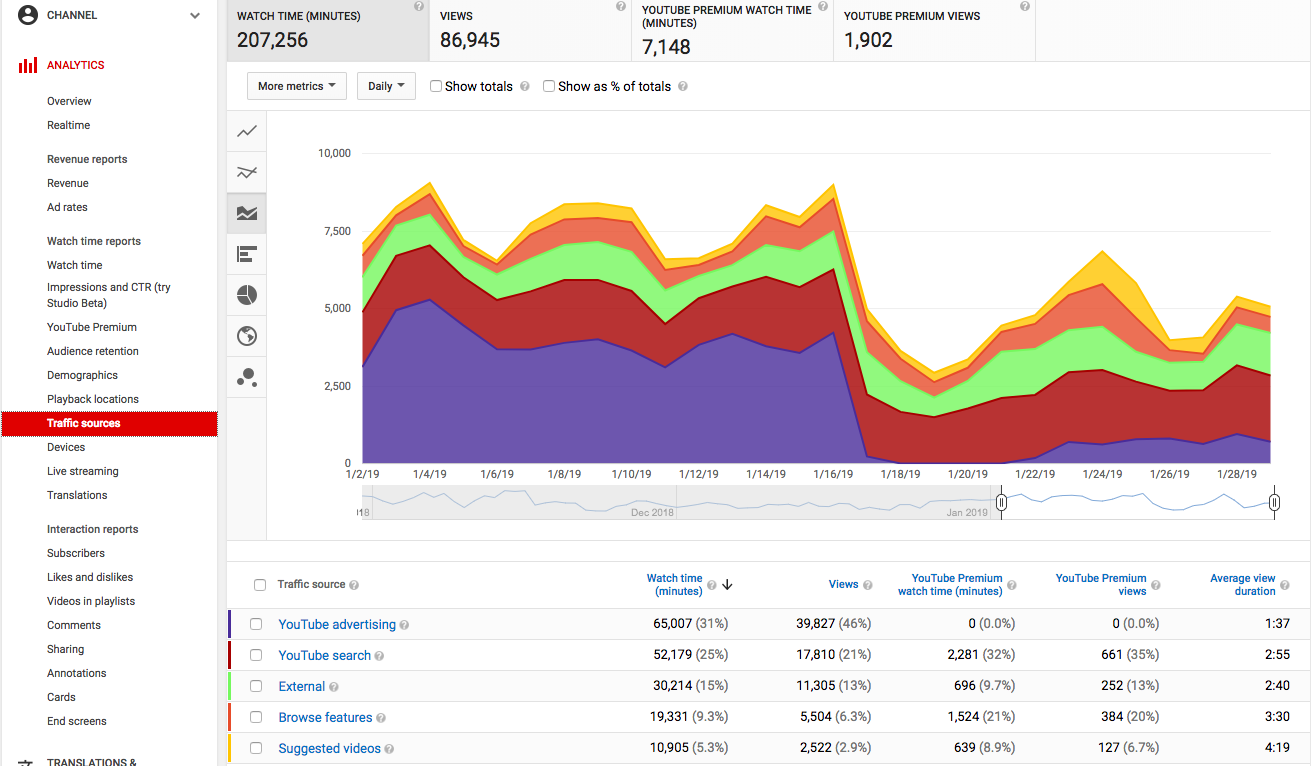1311x766 pixels.
Task: Click the sort arrow on Watch time column
Action: coord(727,585)
